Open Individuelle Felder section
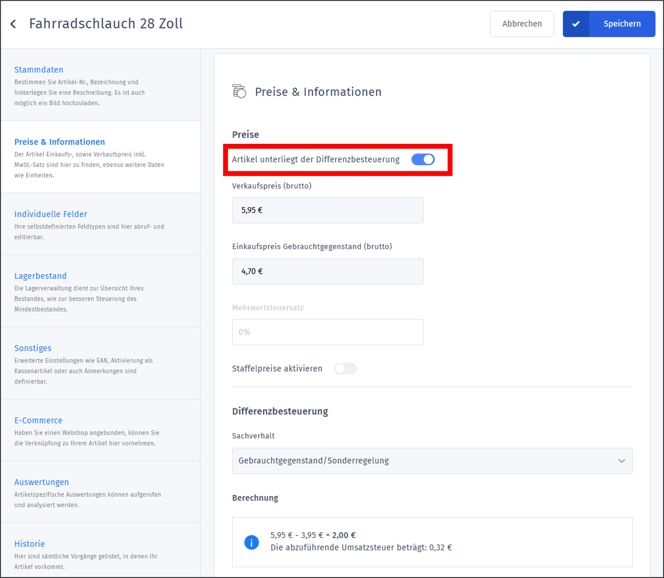Image resolution: width=664 pixels, height=578 pixels. (101, 224)
